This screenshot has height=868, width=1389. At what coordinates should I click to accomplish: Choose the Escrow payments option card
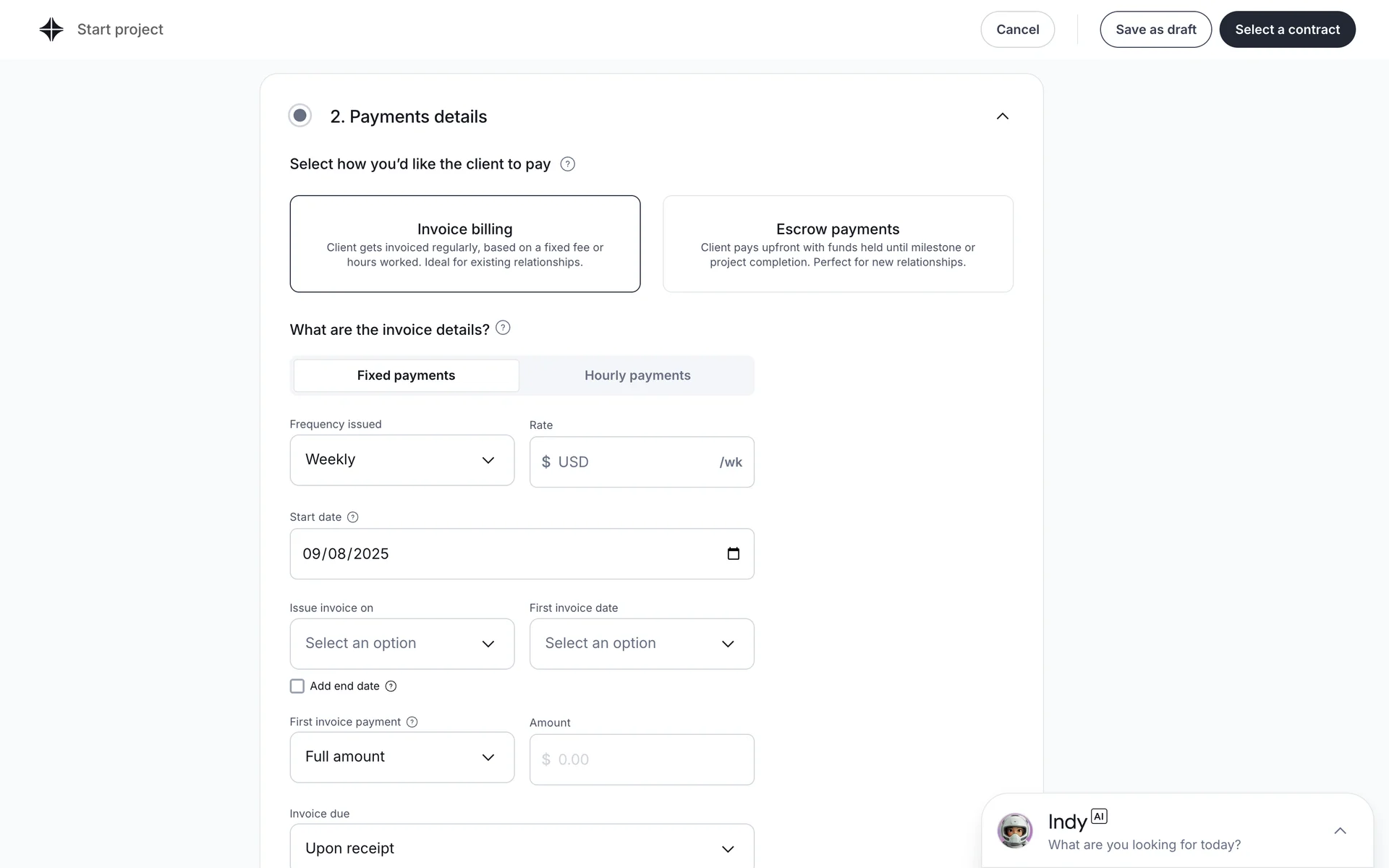point(838,244)
